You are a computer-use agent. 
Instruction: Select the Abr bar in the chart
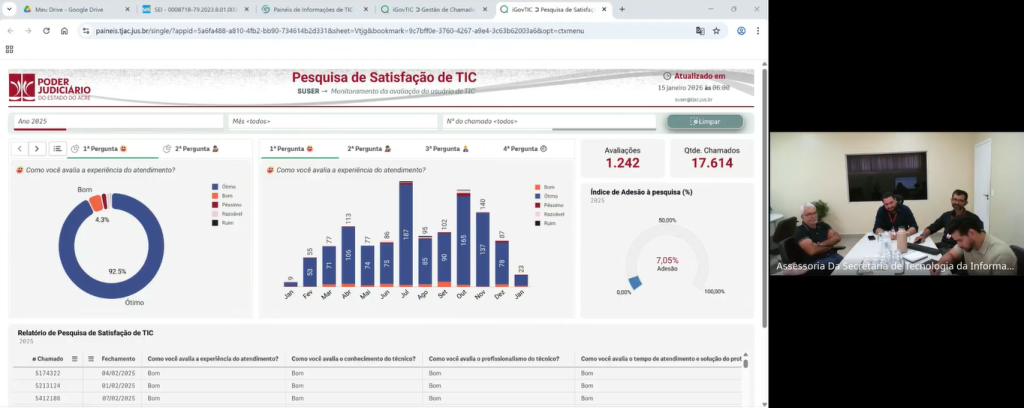pos(348,256)
